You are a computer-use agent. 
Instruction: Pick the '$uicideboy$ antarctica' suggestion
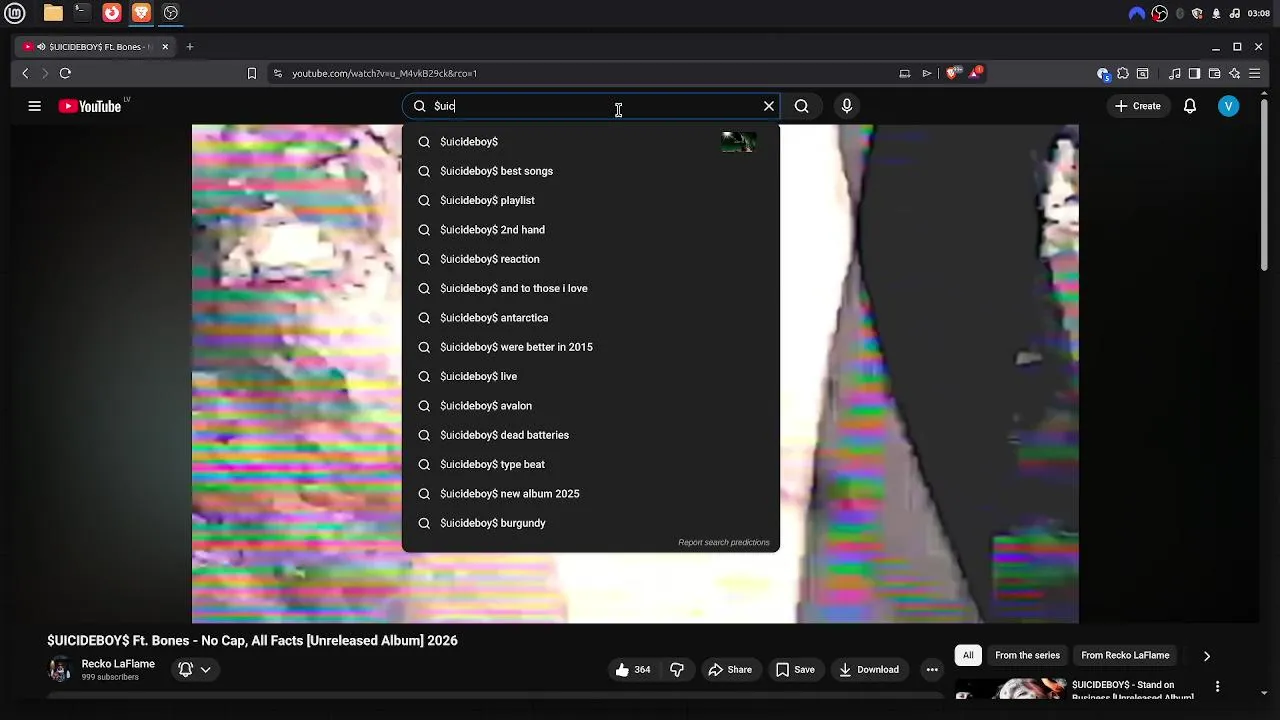click(590, 318)
